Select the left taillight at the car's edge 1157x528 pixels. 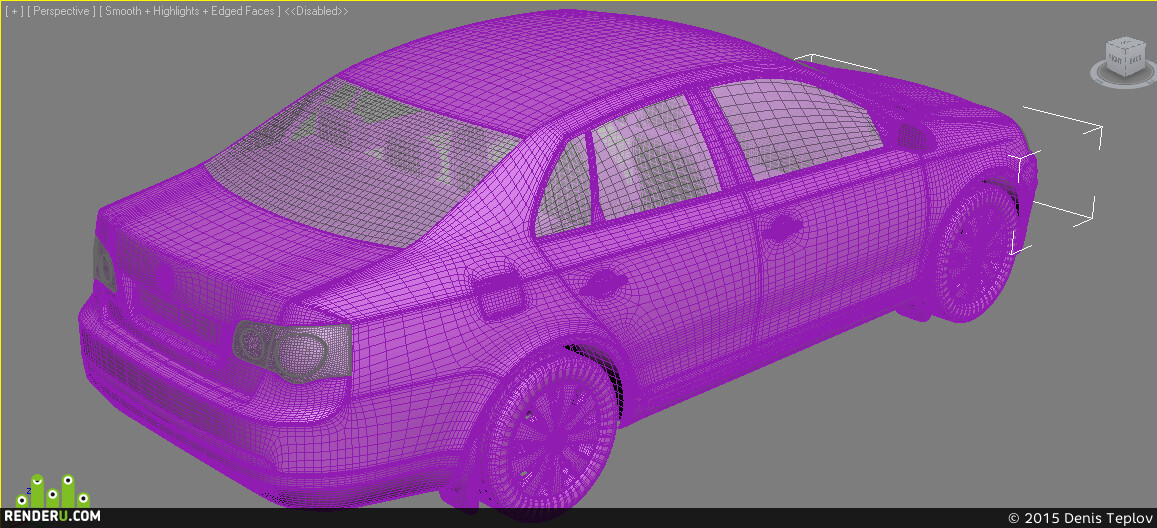(104, 264)
